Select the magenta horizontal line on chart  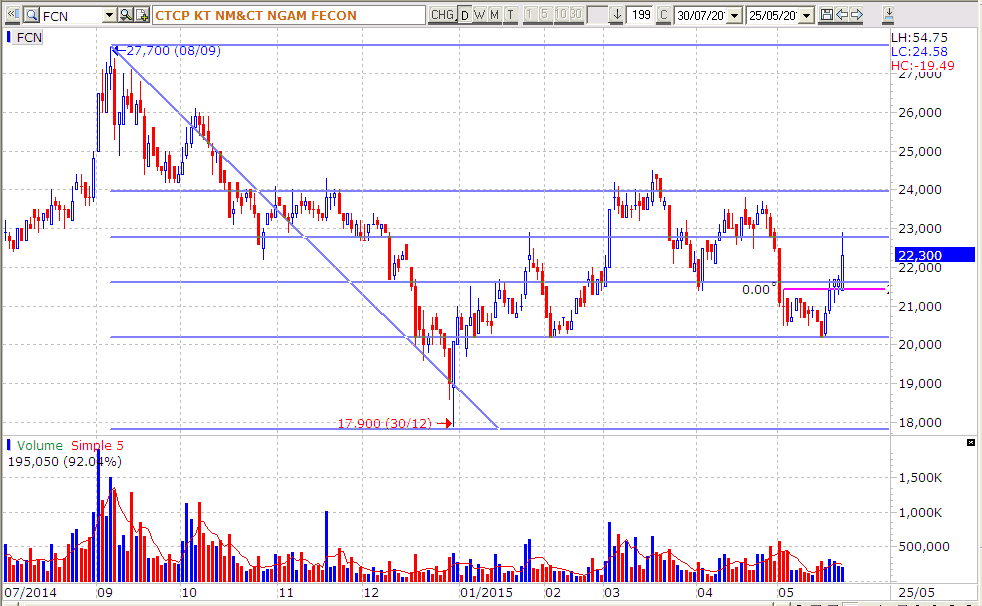[x=834, y=289]
